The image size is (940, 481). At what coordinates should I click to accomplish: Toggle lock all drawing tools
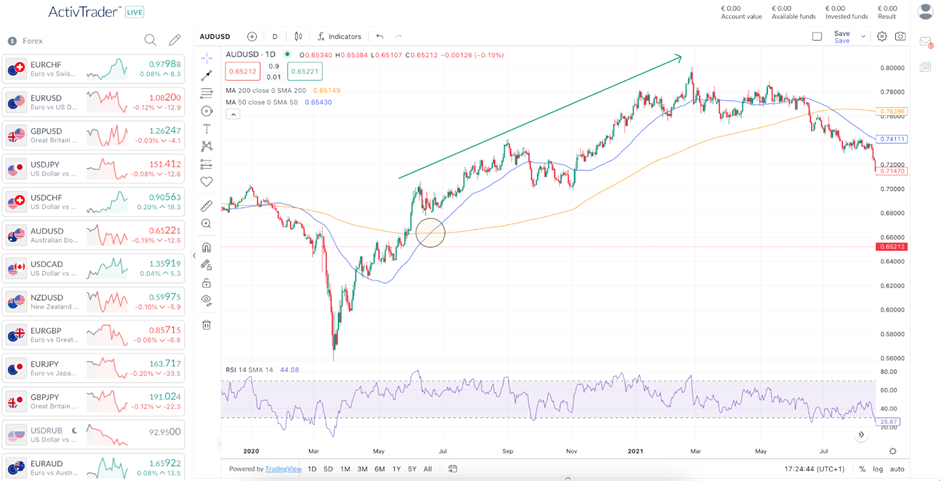tap(207, 283)
